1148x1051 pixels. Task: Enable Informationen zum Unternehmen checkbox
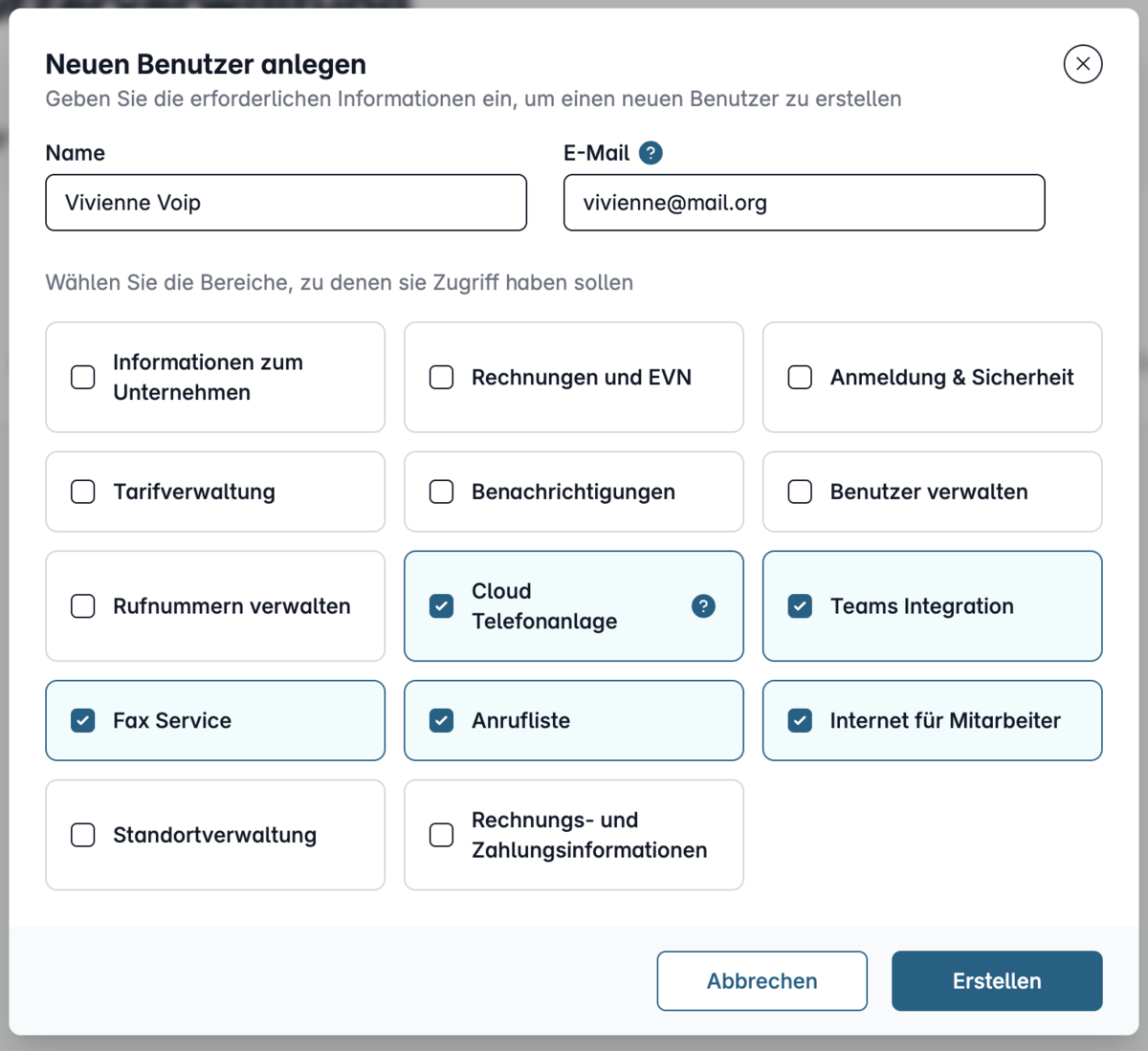(x=83, y=377)
